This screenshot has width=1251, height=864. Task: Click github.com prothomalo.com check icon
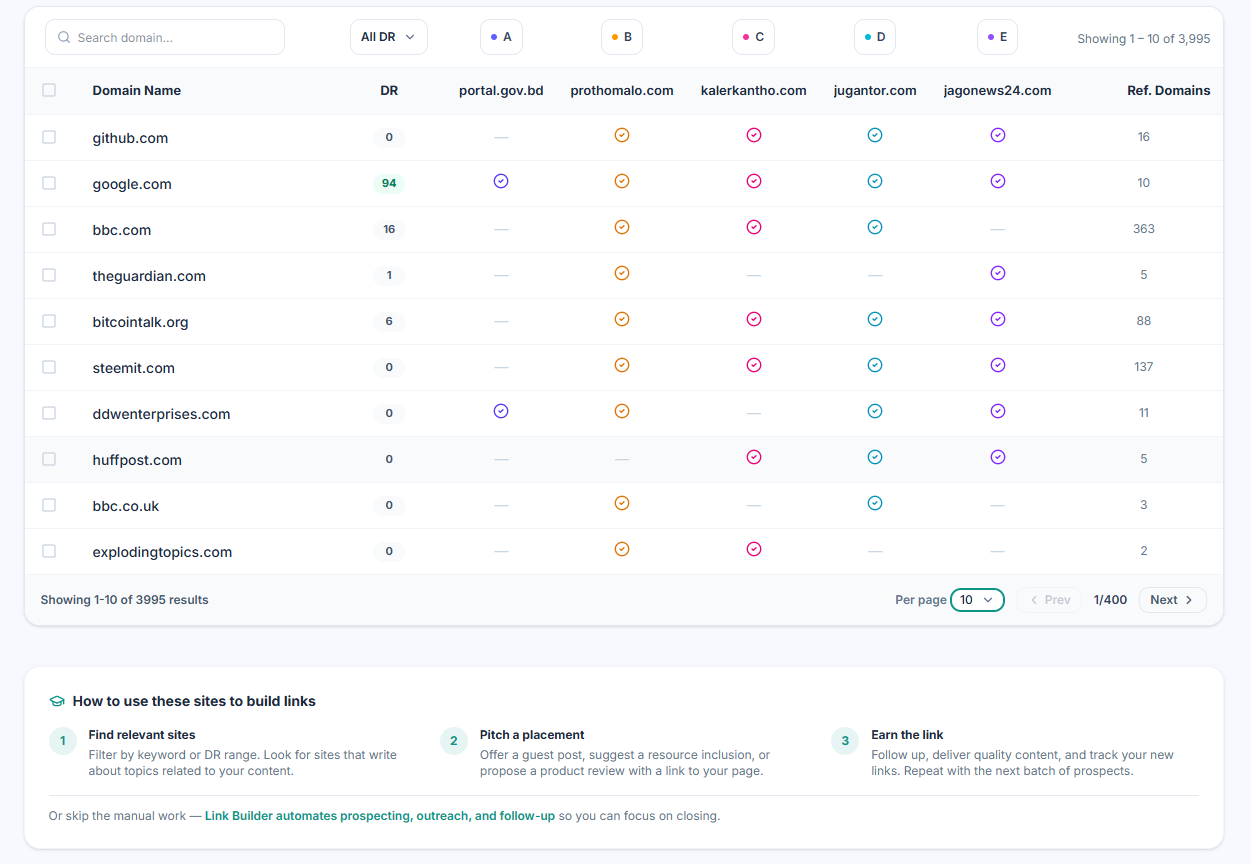coord(622,135)
